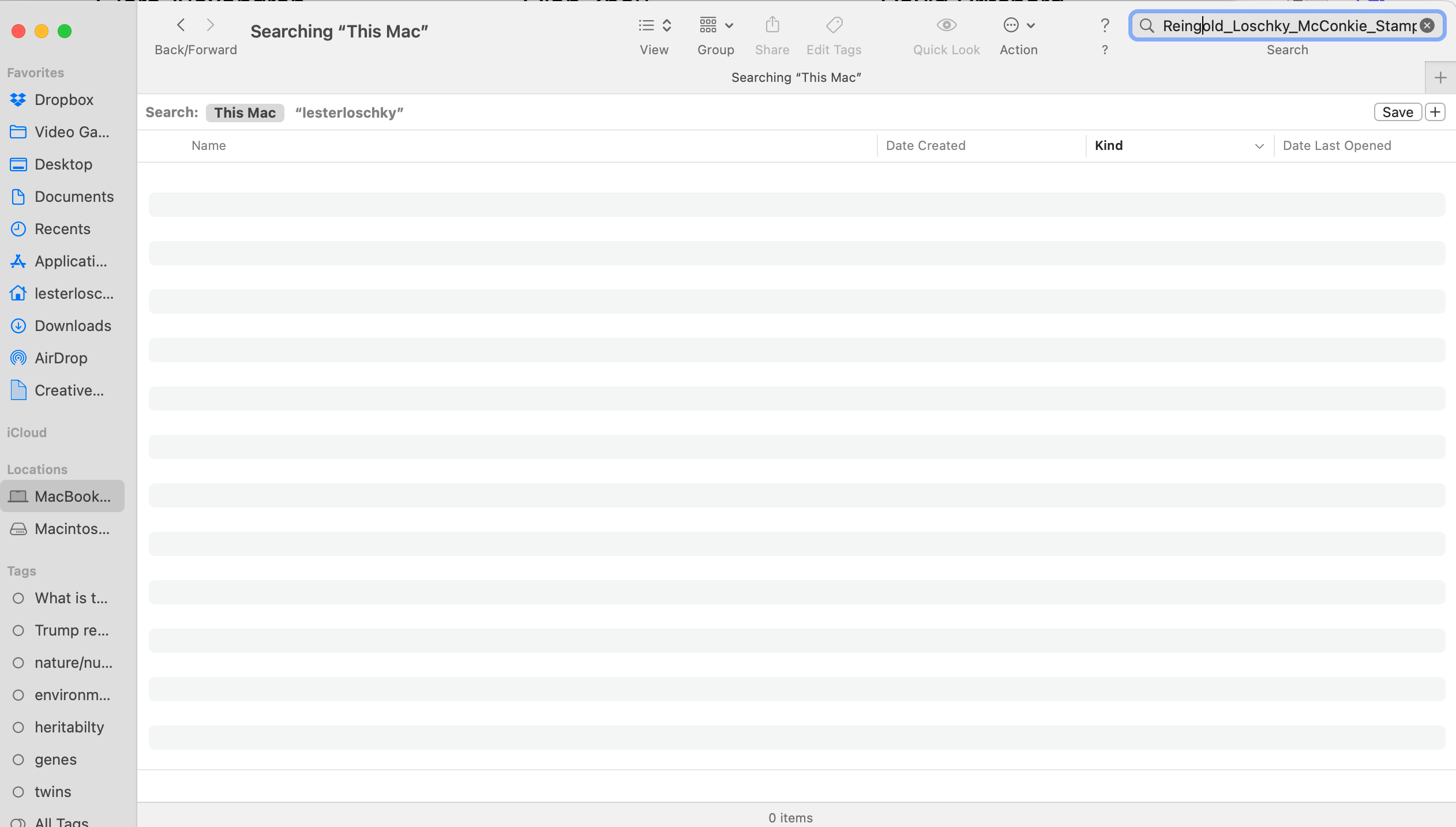
Task: Open the Dropbox sidebar item
Action: click(64, 99)
